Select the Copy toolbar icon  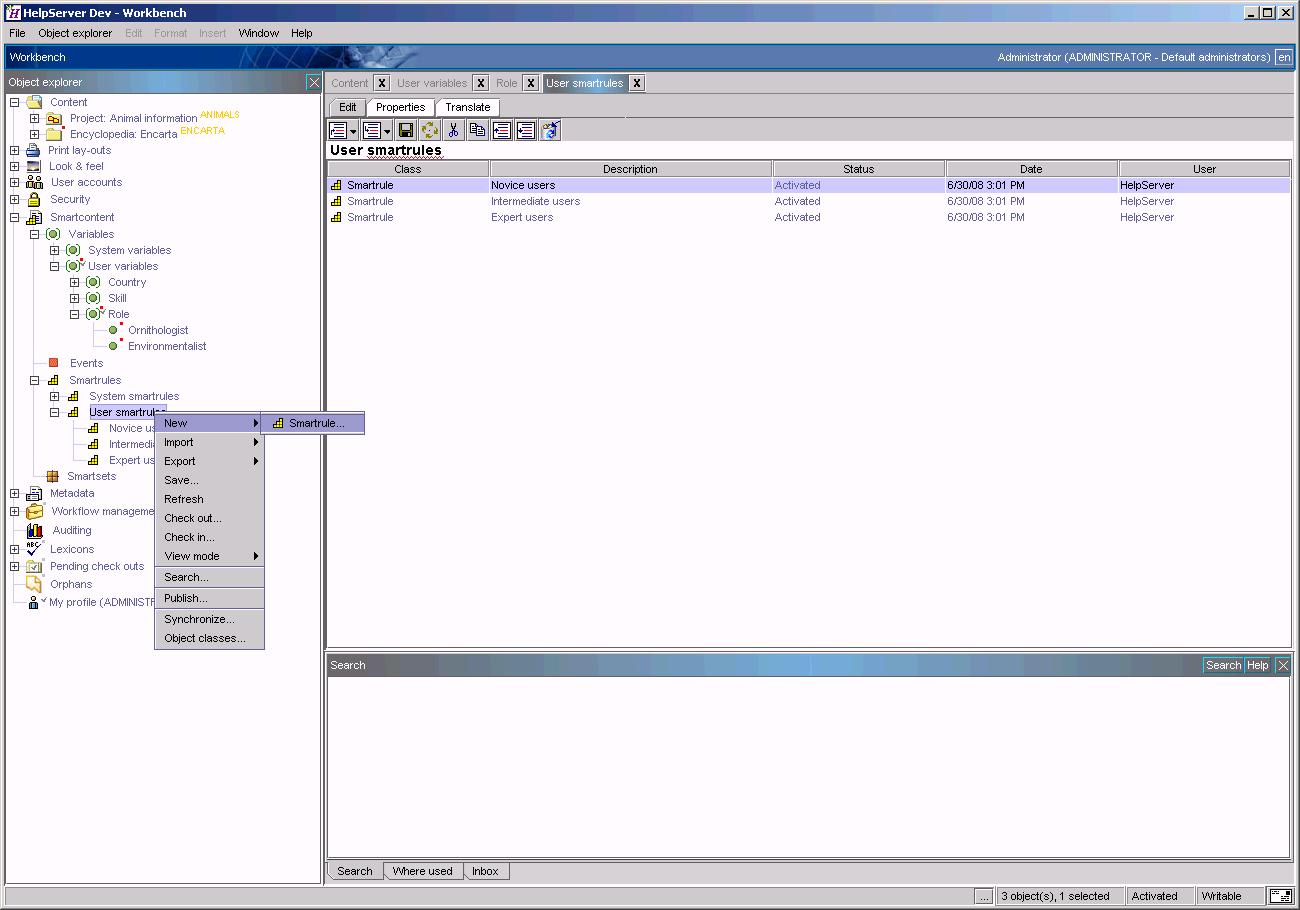[477, 130]
